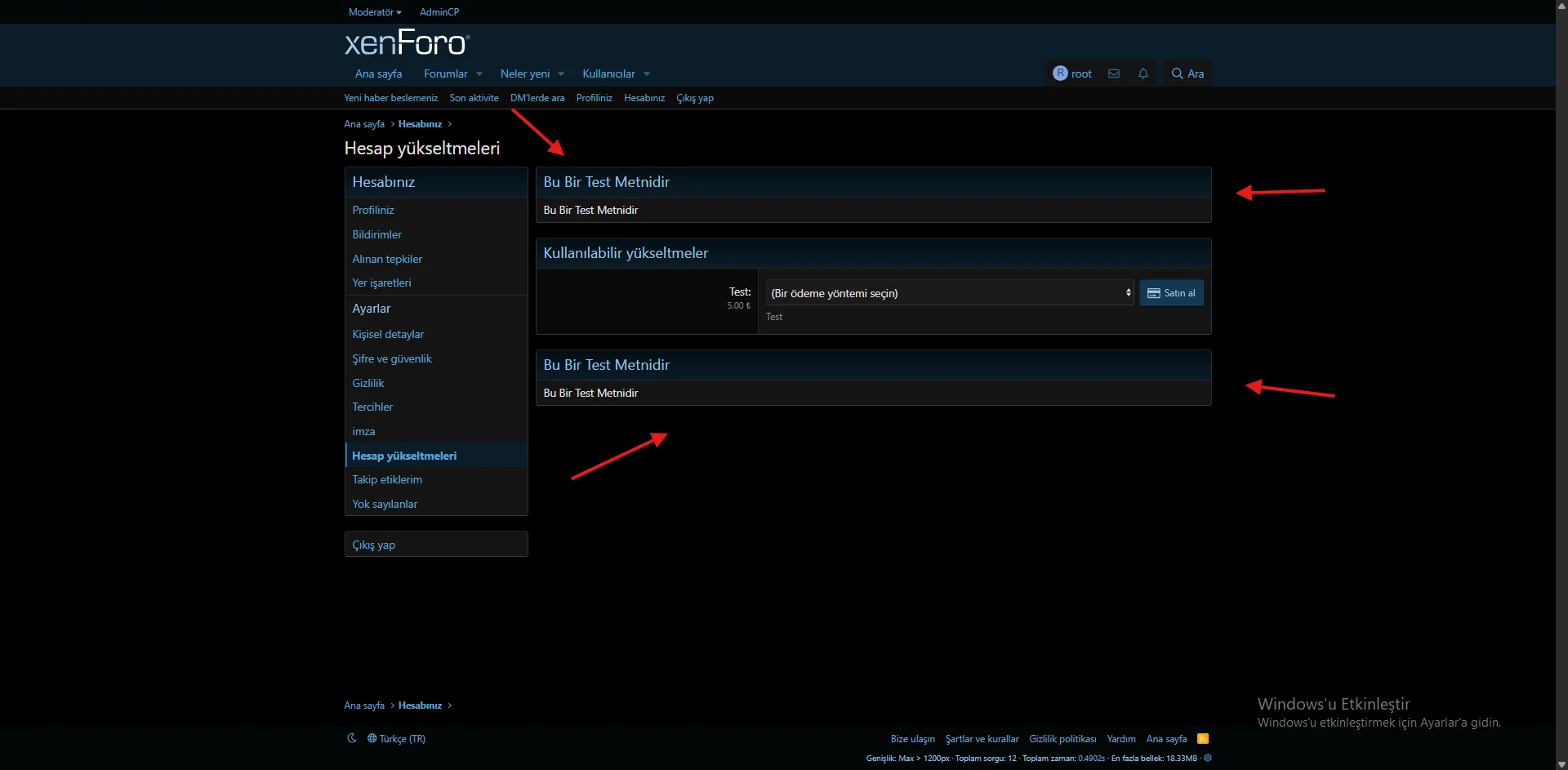Open the Moderatör menu
Screen dimensions: 1568x770
click(x=374, y=12)
